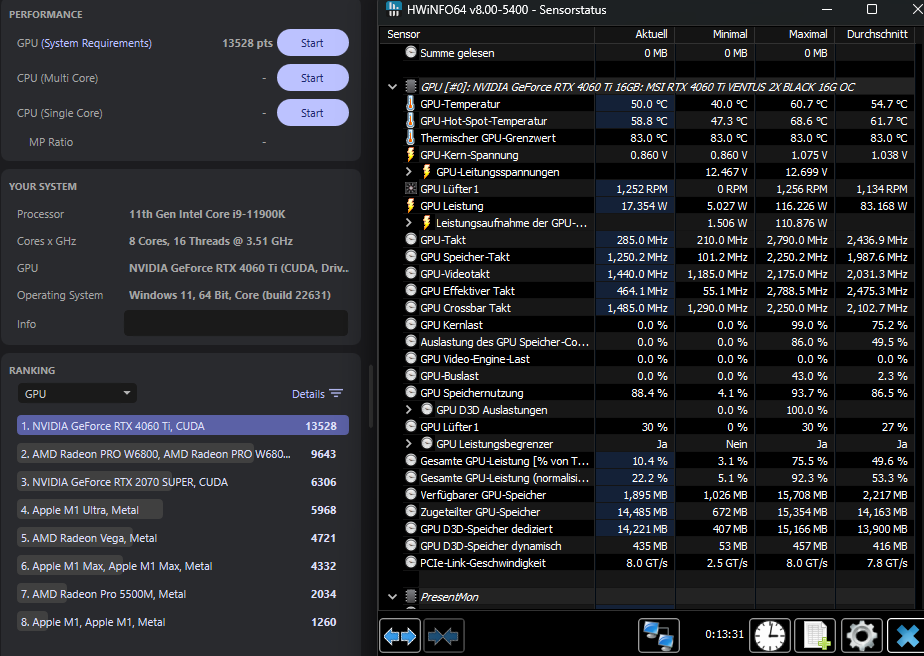This screenshot has height=656, width=924.
Task: Click the GPU Kernlast row icon
Action: click(x=411, y=324)
